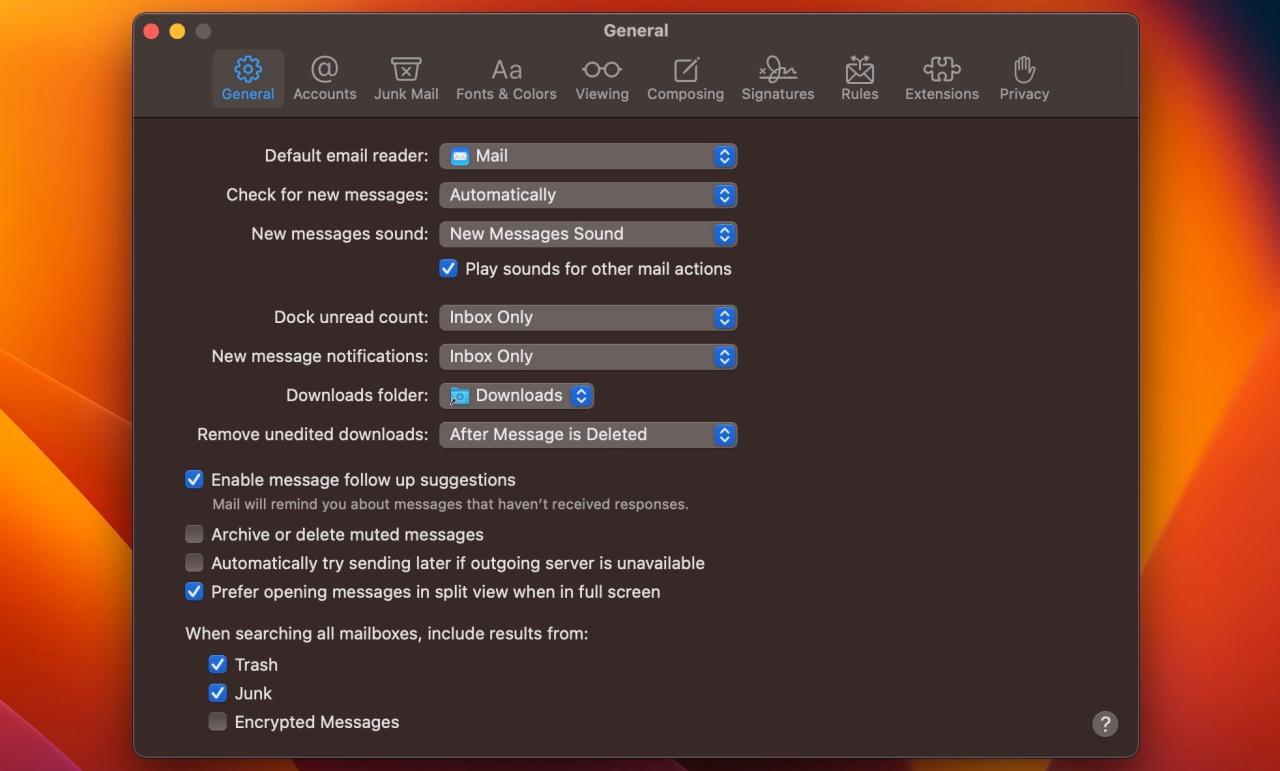Open the Extensions puzzle tab
Viewport: 1280px width, 771px height.
pyautogui.click(x=942, y=78)
